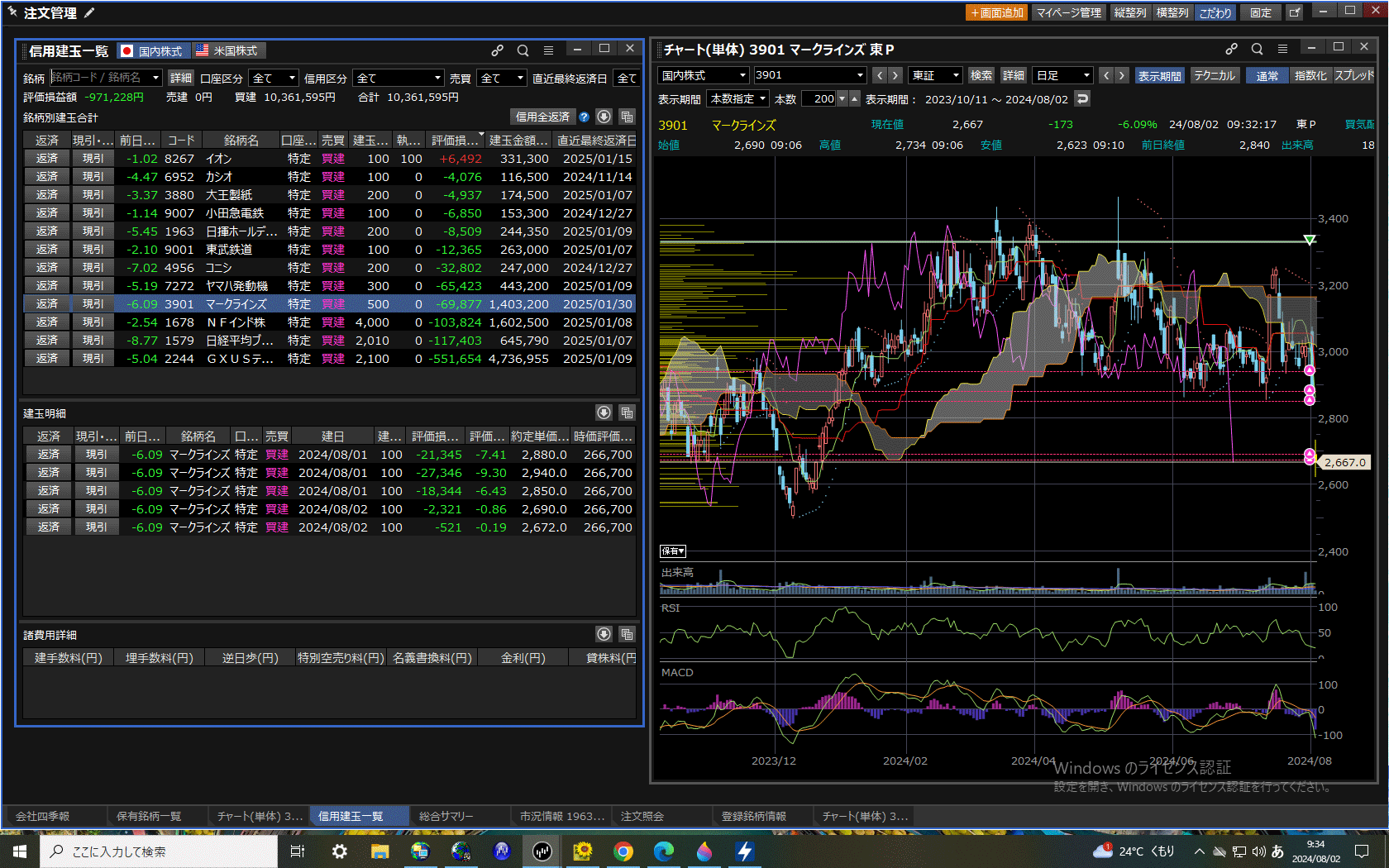Click copy icon in 銘柄別建玉合計 section

point(627,117)
